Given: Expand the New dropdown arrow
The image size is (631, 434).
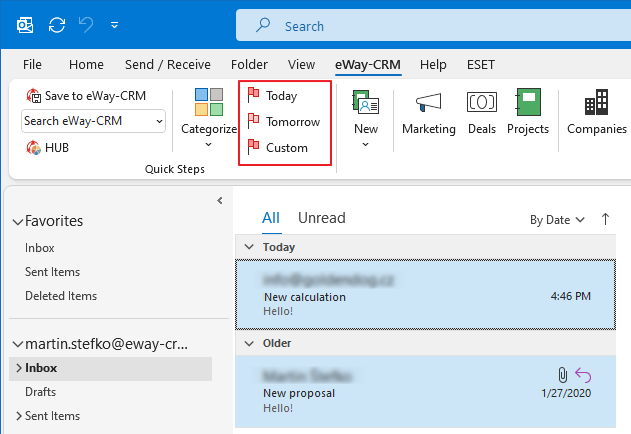Looking at the screenshot, I should [365, 145].
